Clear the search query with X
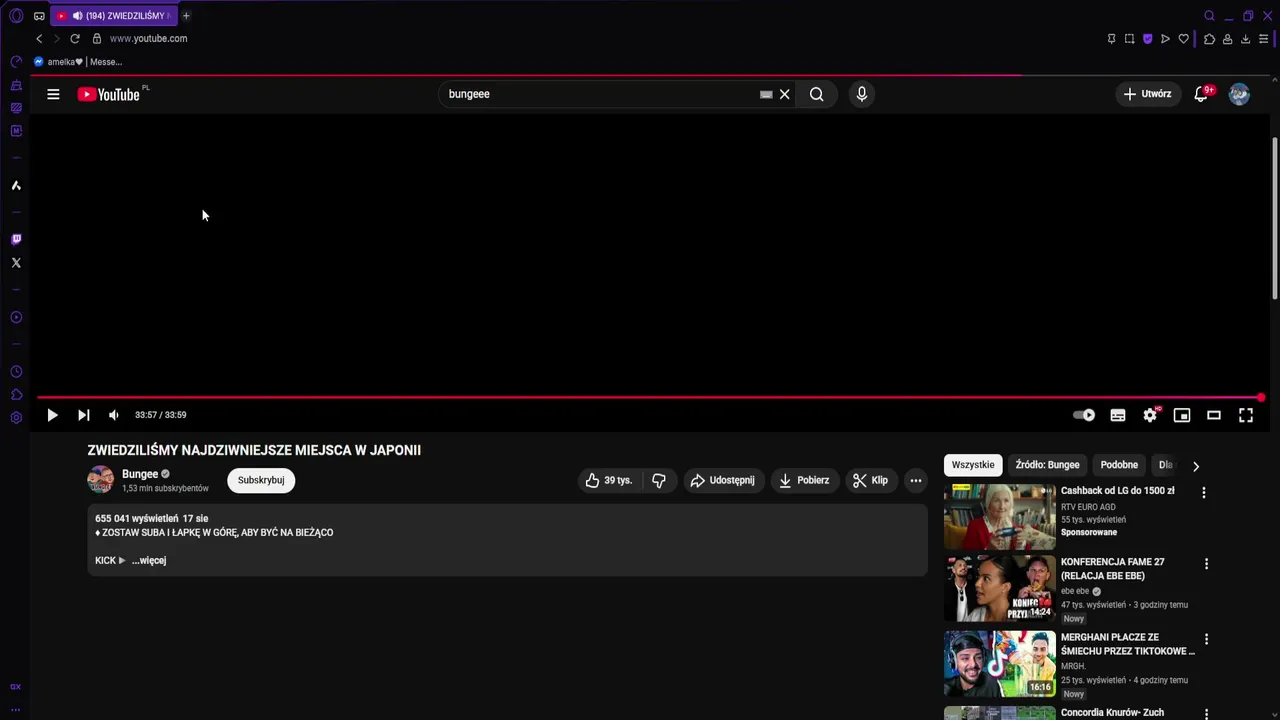The image size is (1280, 720). [x=785, y=94]
